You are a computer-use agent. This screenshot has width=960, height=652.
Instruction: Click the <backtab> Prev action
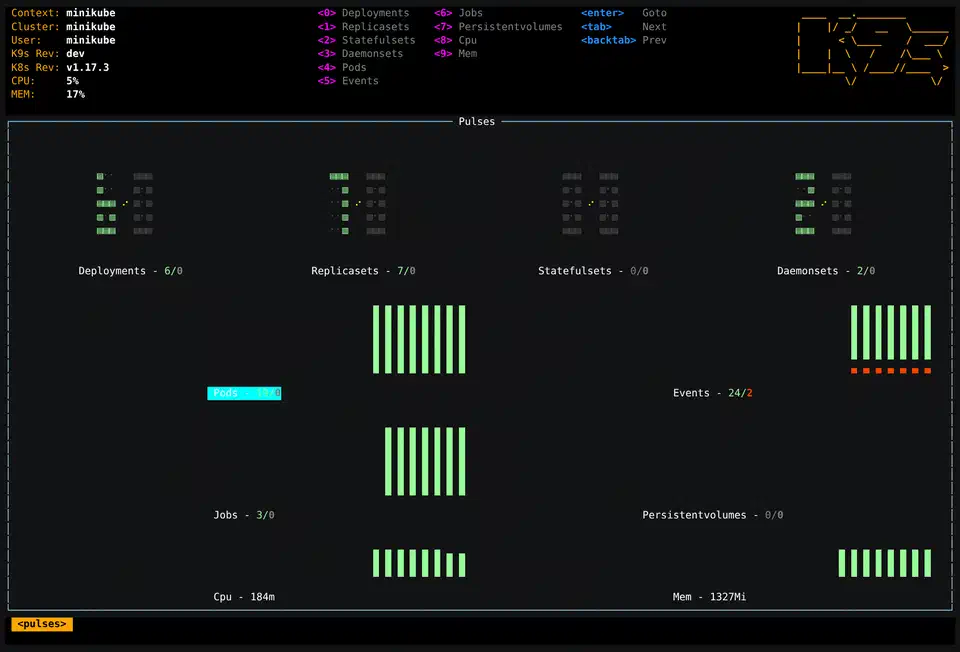click(x=620, y=40)
